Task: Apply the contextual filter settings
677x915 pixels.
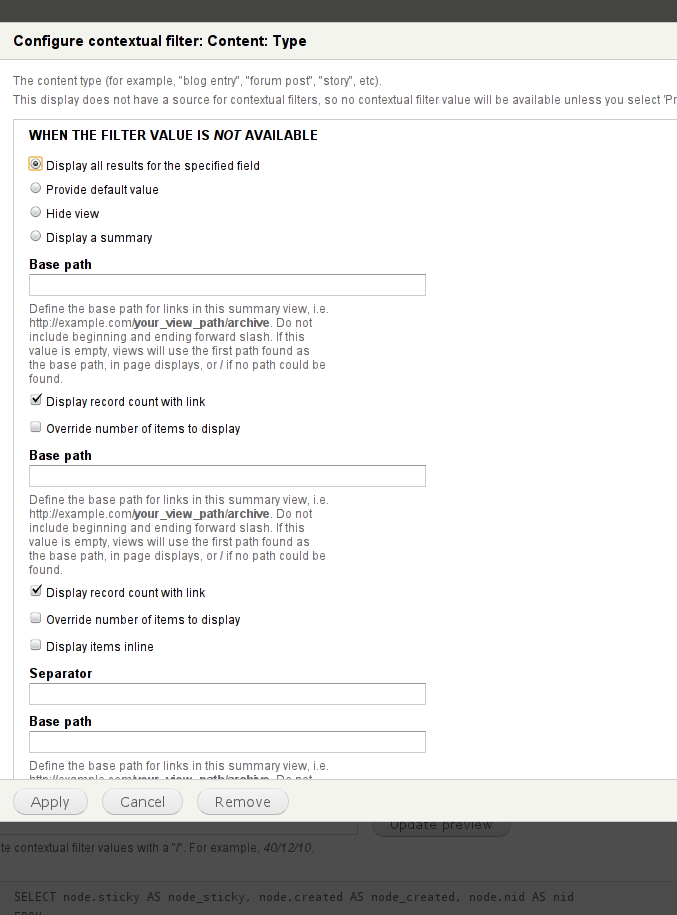Action: click(x=50, y=802)
